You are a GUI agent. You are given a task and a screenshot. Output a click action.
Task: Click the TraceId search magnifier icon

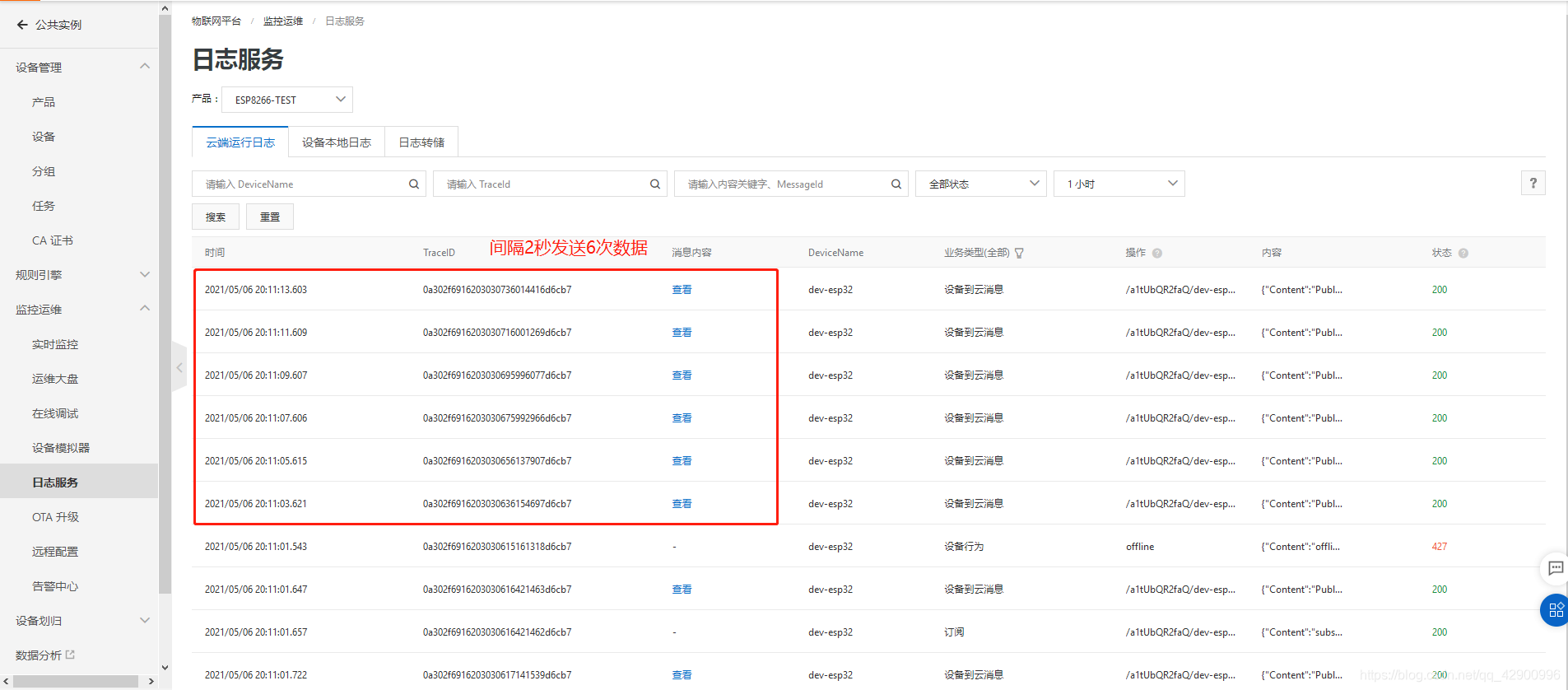tap(655, 184)
